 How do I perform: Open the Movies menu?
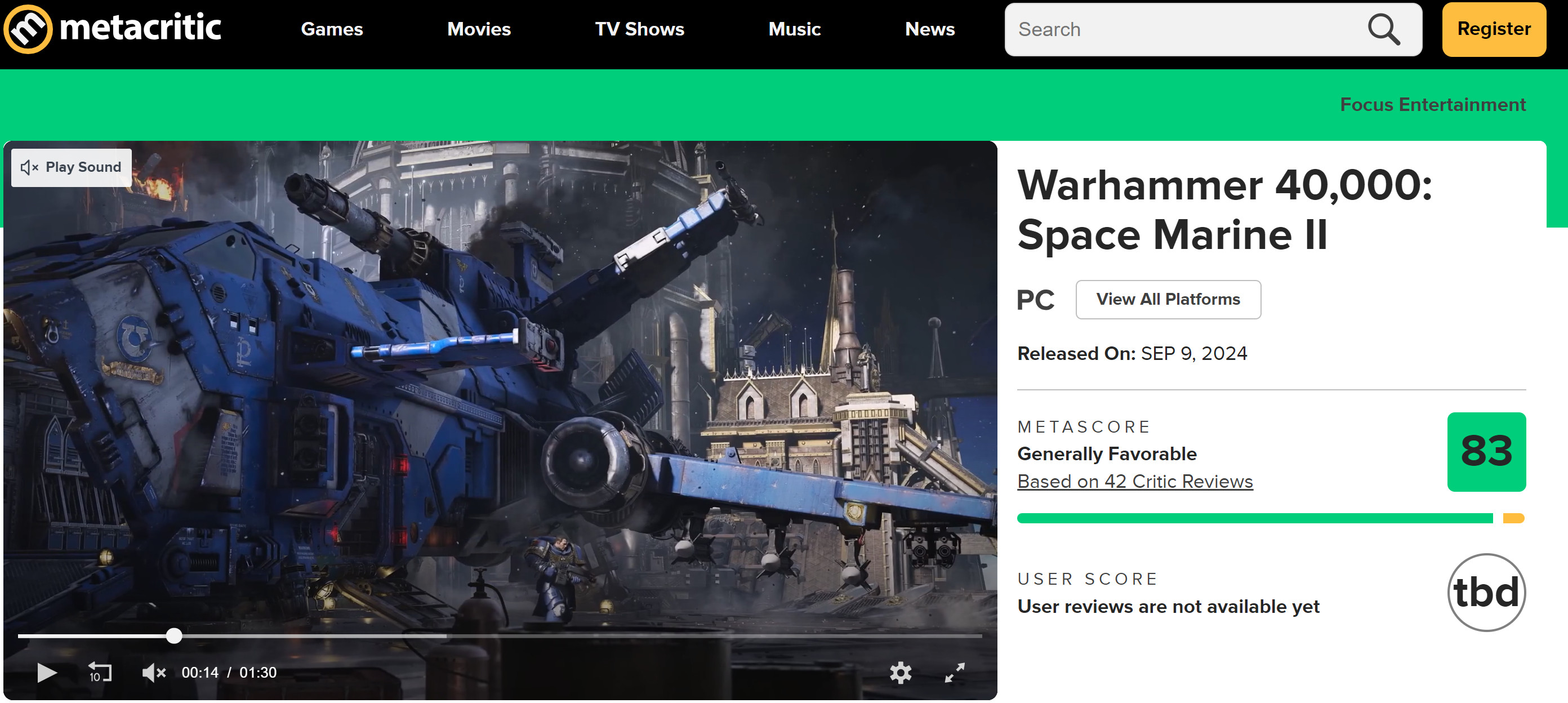478,29
